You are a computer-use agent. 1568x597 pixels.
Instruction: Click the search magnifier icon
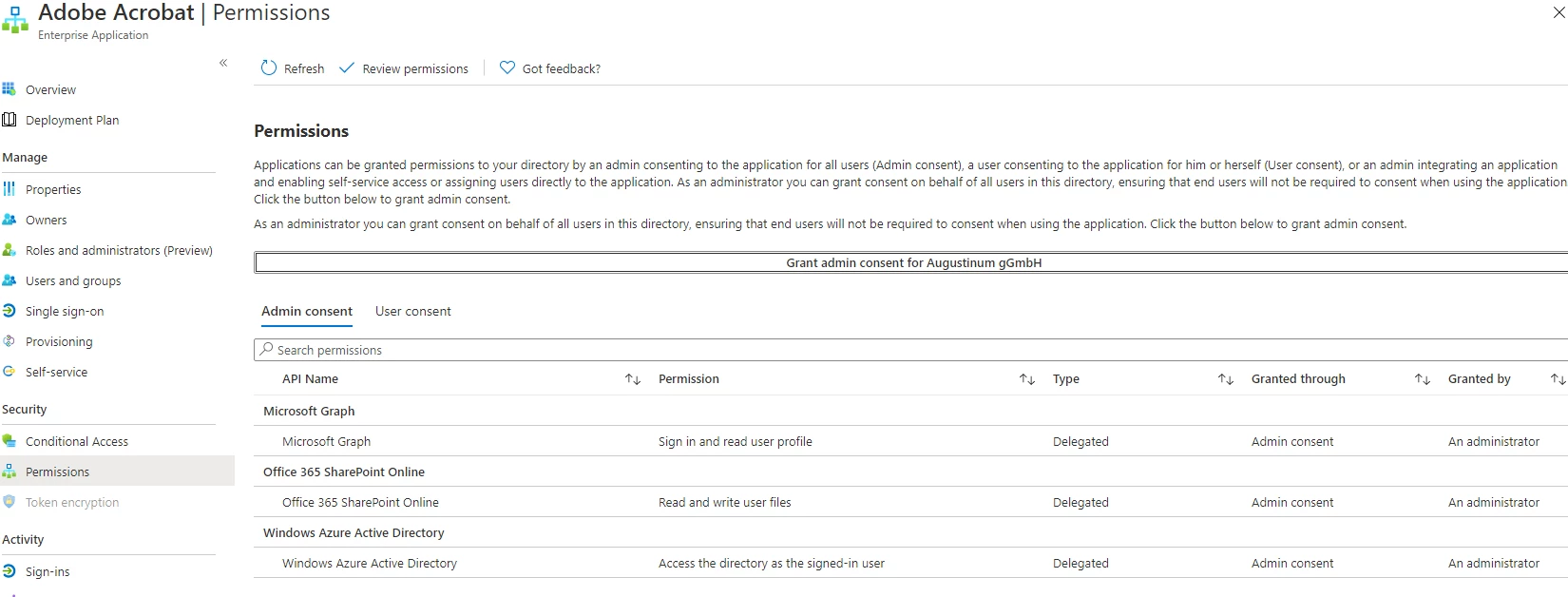pos(267,350)
